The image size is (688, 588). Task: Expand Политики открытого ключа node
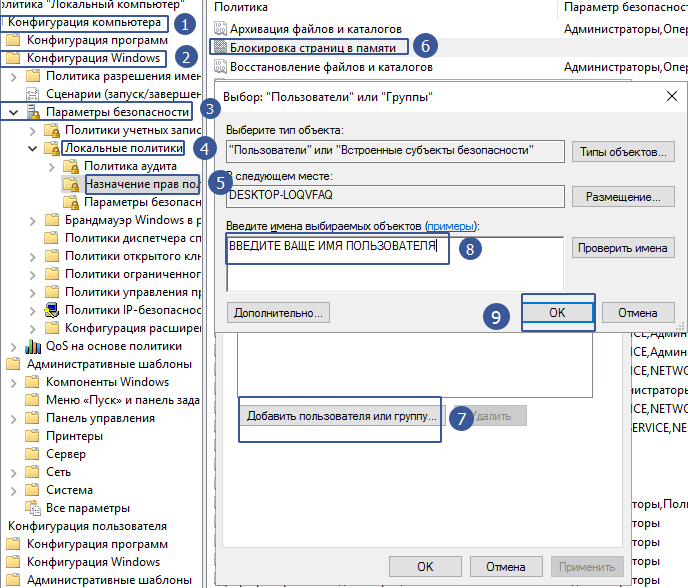pos(32,257)
